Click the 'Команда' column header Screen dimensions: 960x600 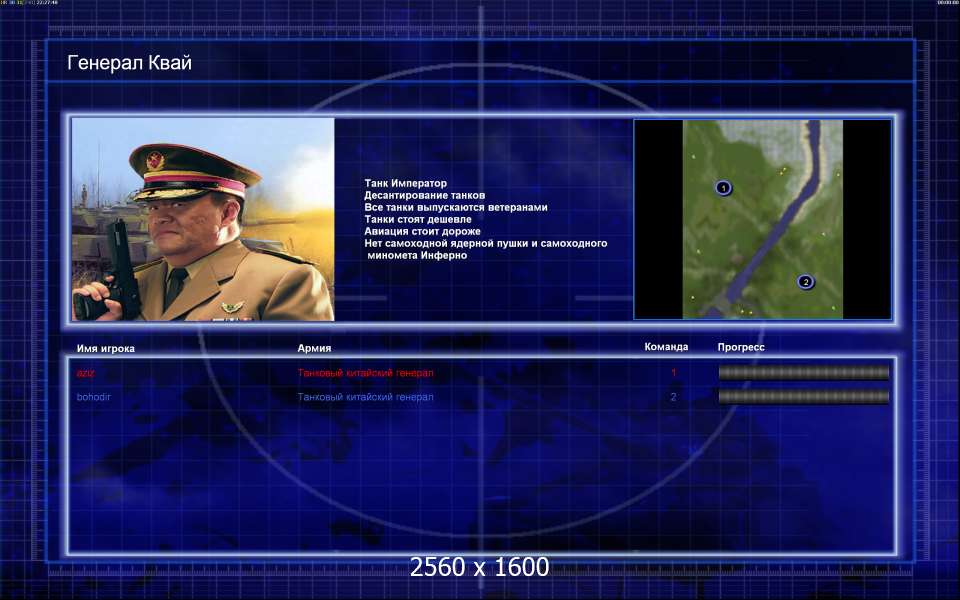666,347
